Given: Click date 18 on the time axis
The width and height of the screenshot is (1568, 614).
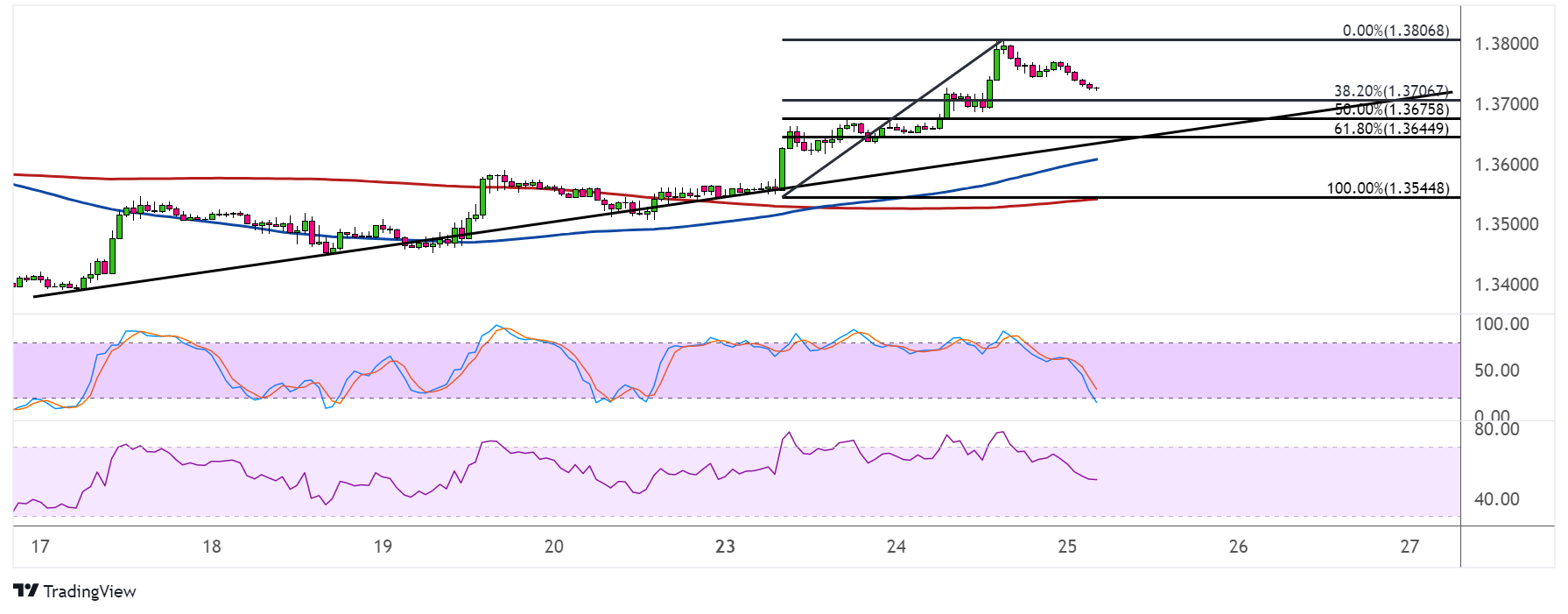Looking at the screenshot, I should coord(212,547).
